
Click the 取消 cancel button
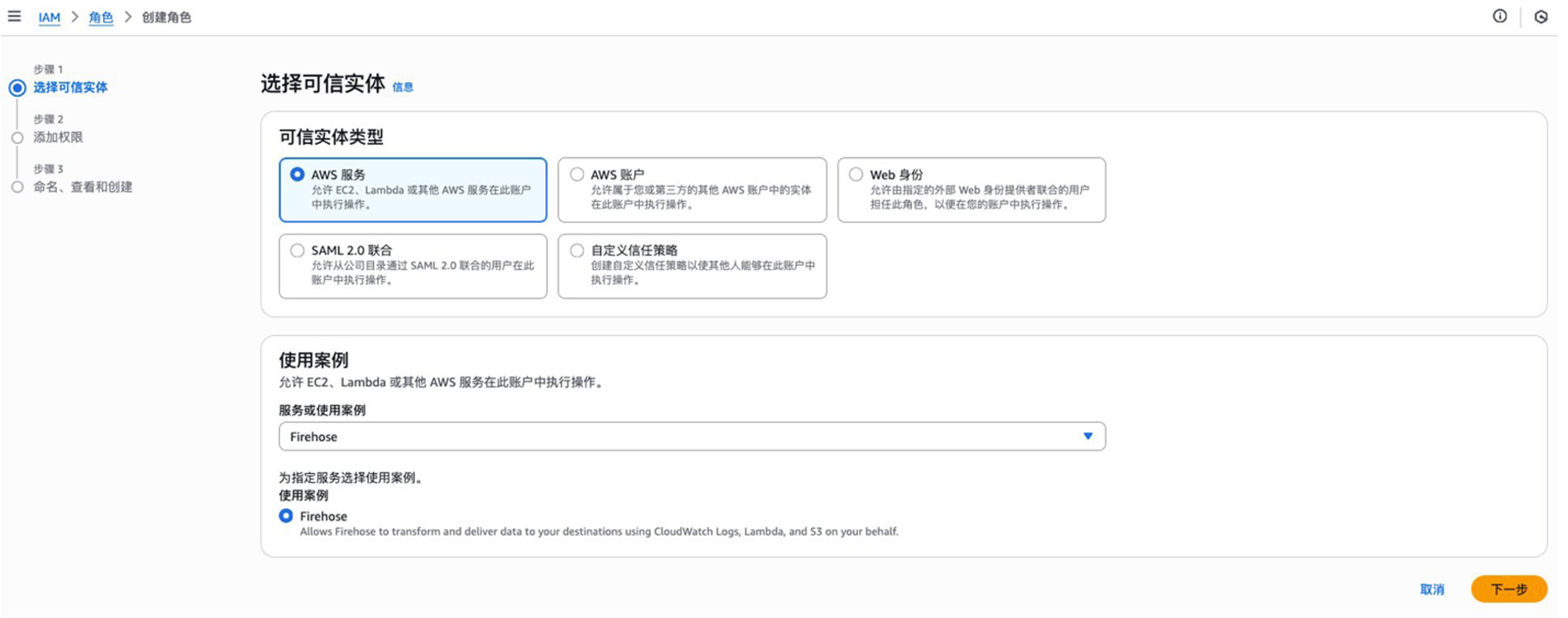[x=1431, y=589]
